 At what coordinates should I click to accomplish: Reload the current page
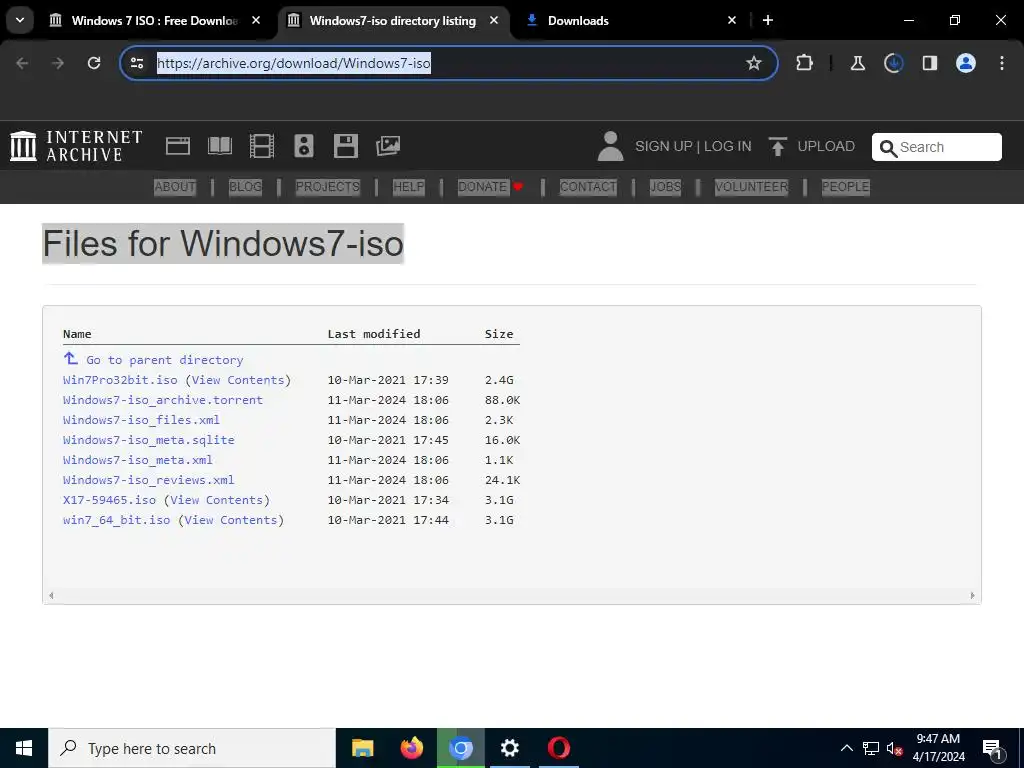coord(94,63)
